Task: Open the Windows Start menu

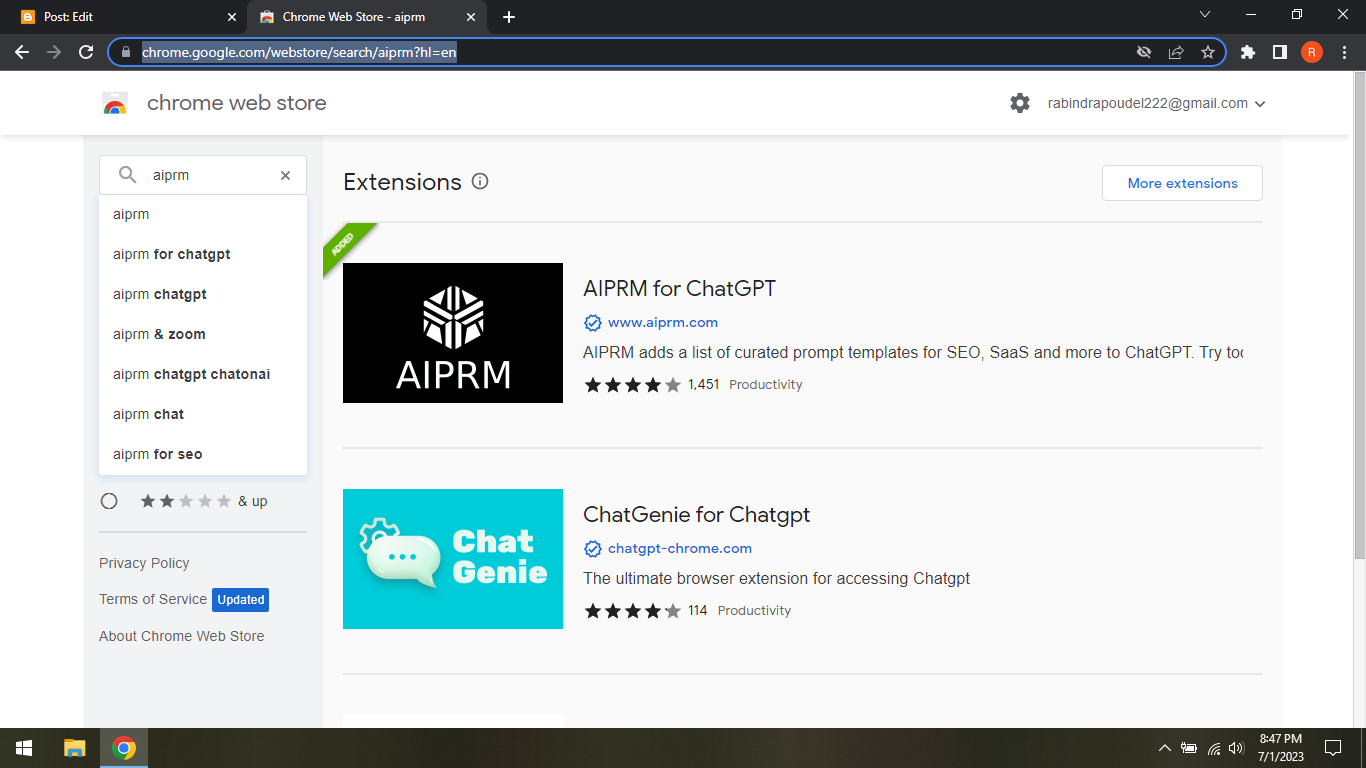Action: [24, 748]
